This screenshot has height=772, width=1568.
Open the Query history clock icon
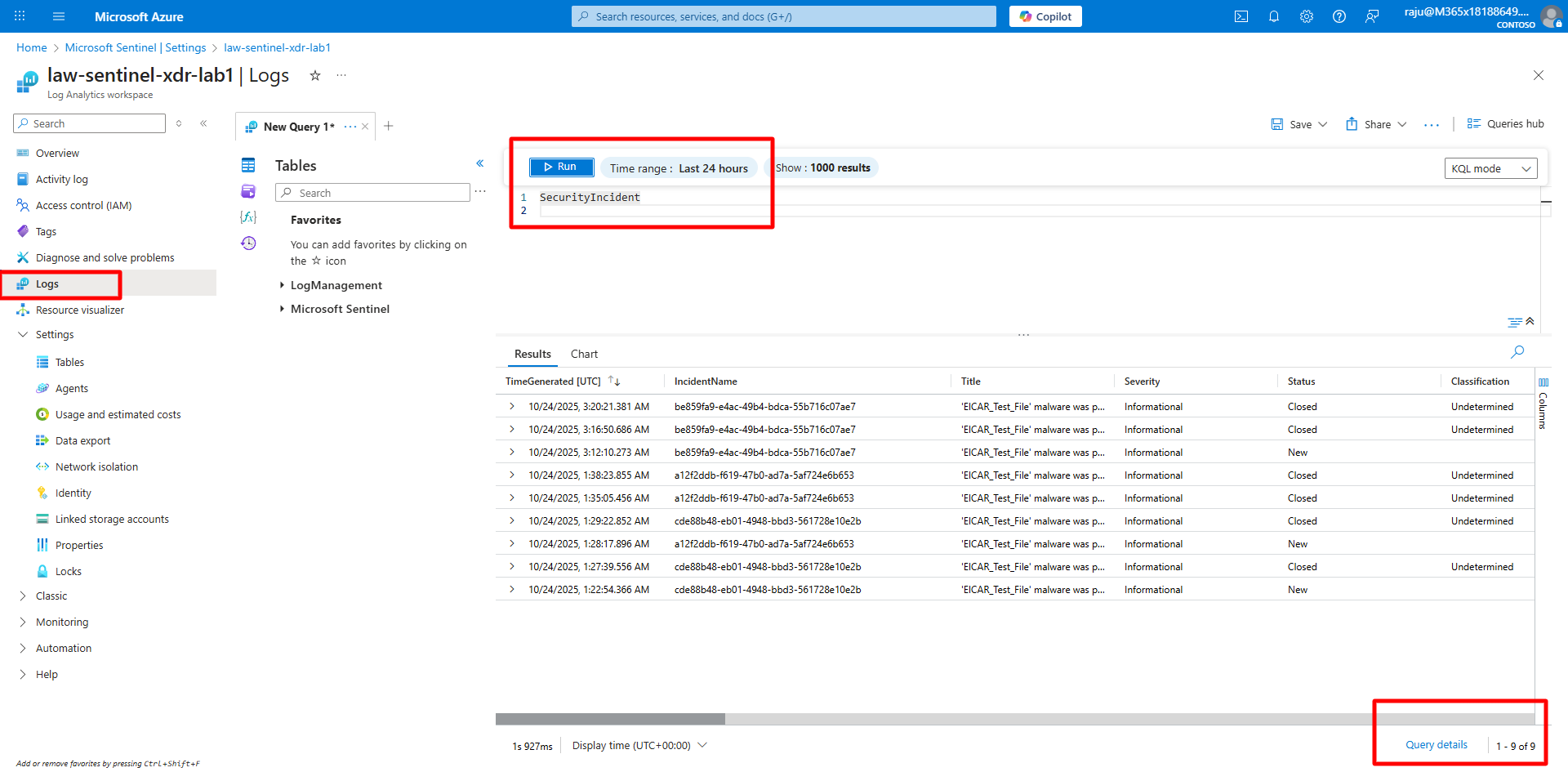tap(248, 243)
